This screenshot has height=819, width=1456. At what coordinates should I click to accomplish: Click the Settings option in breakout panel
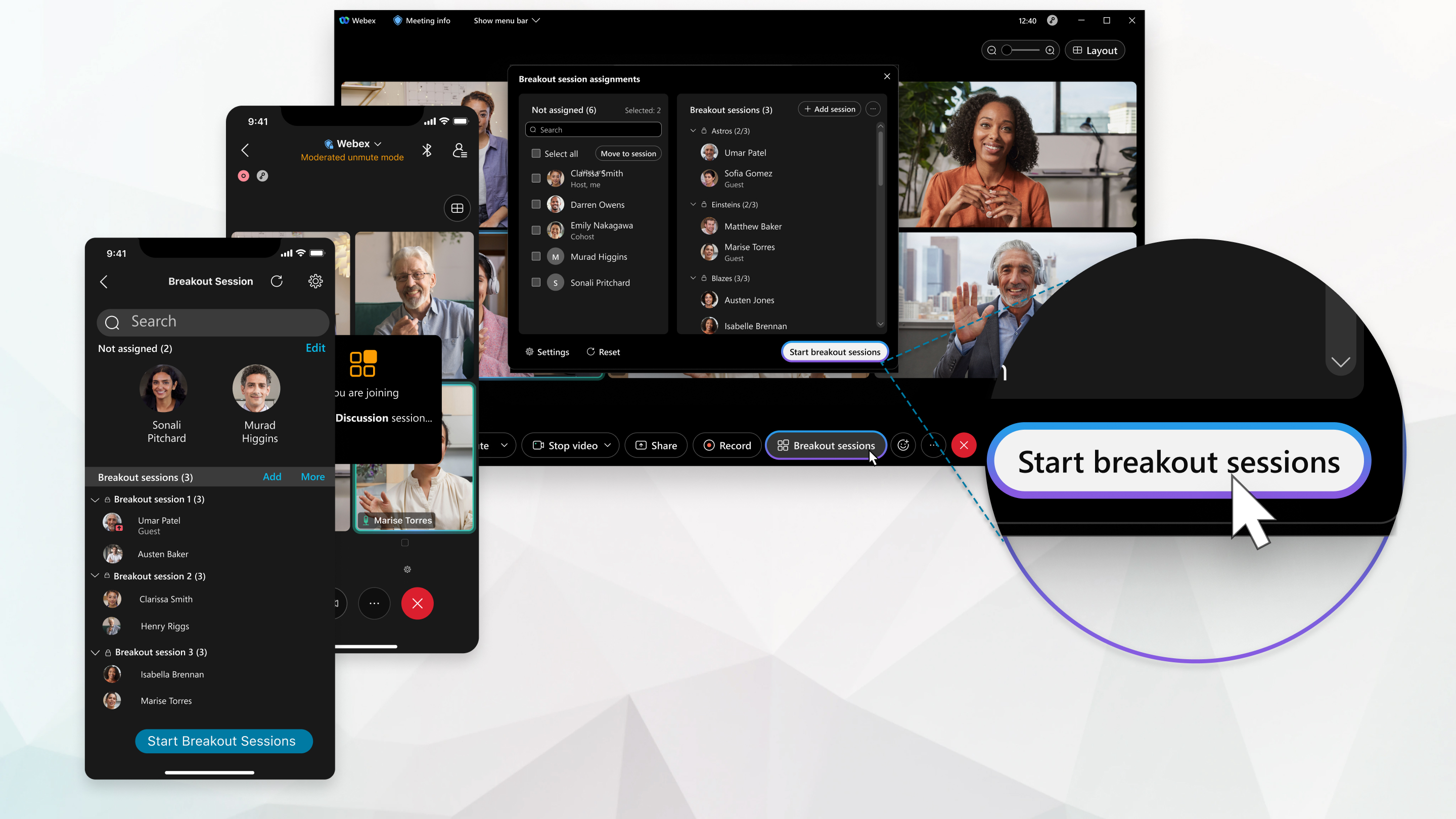[546, 351]
